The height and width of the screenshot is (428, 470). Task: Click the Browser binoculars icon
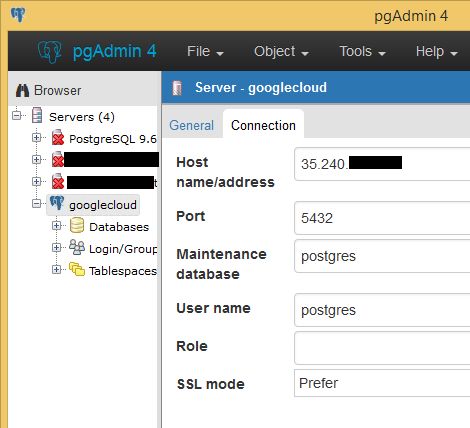[22, 90]
